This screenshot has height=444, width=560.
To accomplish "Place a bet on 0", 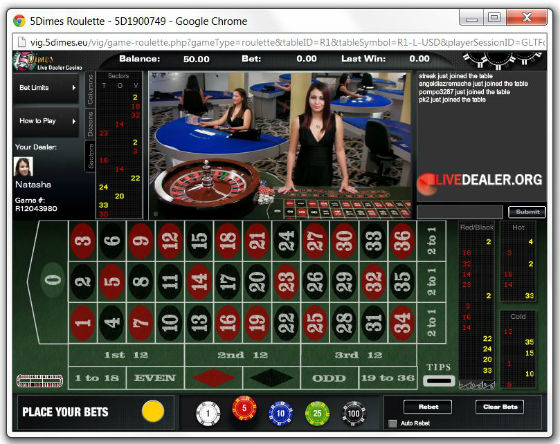I will pos(52,281).
